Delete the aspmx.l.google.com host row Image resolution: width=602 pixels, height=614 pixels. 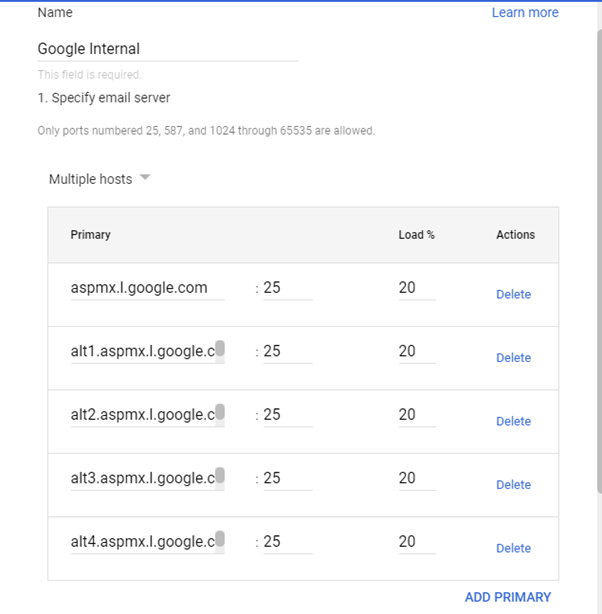[x=513, y=295]
